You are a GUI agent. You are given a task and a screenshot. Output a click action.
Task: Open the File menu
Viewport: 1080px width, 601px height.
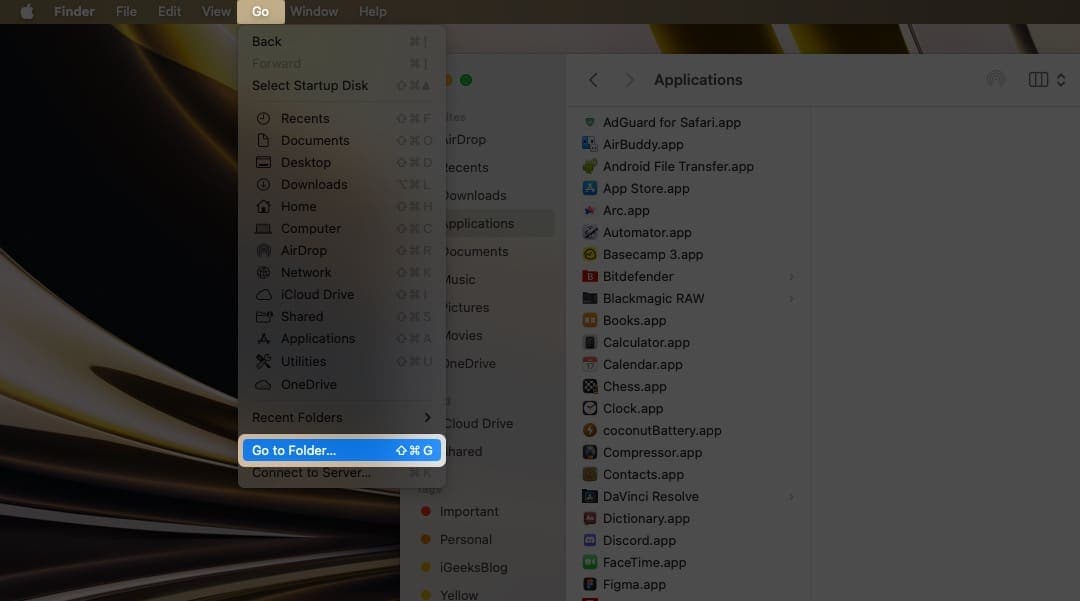(126, 12)
